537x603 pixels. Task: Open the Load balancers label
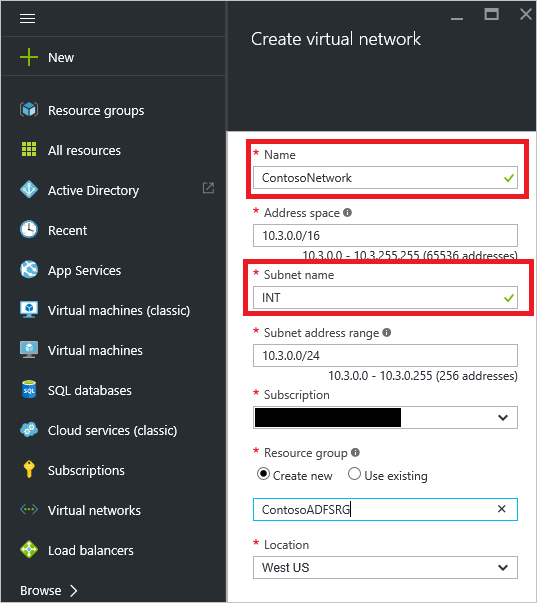91,550
